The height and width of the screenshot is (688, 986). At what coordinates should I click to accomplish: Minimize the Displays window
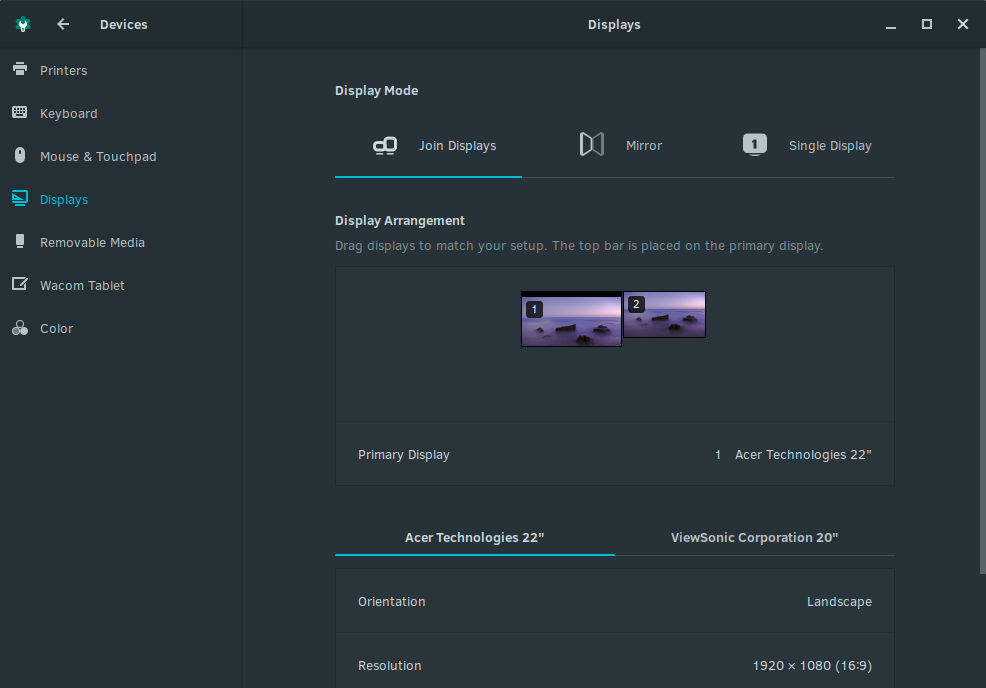[x=890, y=25]
